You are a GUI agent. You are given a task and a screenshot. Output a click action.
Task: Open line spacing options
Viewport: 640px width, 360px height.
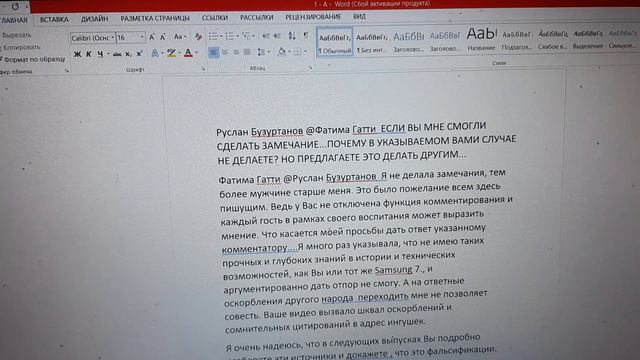point(261,52)
